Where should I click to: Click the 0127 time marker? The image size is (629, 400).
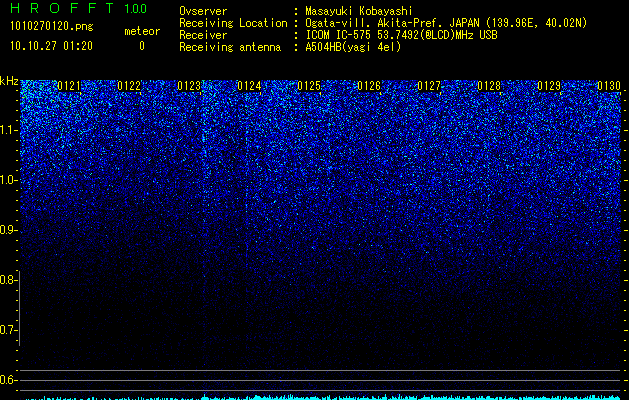429,86
